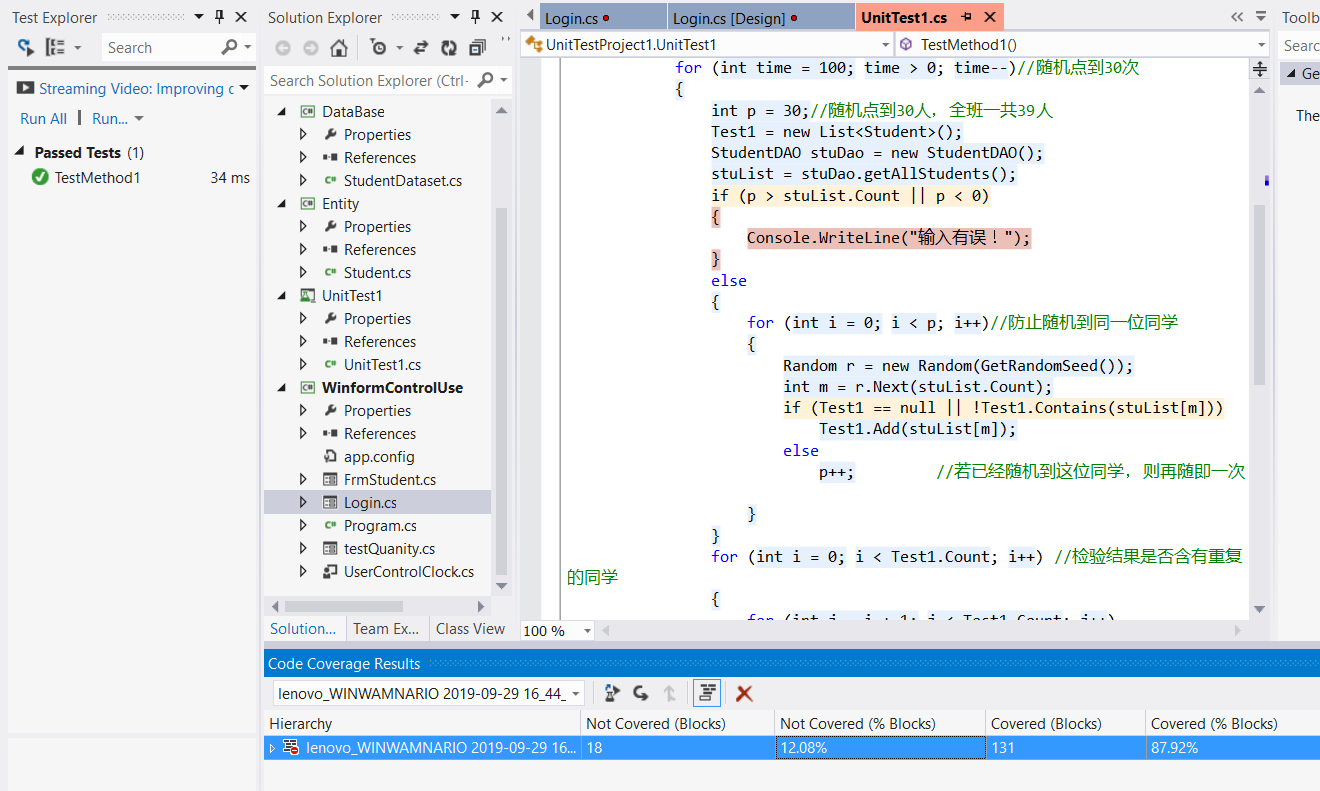Collapse the Entity project node
Image resolution: width=1320 pixels, height=791 pixels.
(281, 204)
